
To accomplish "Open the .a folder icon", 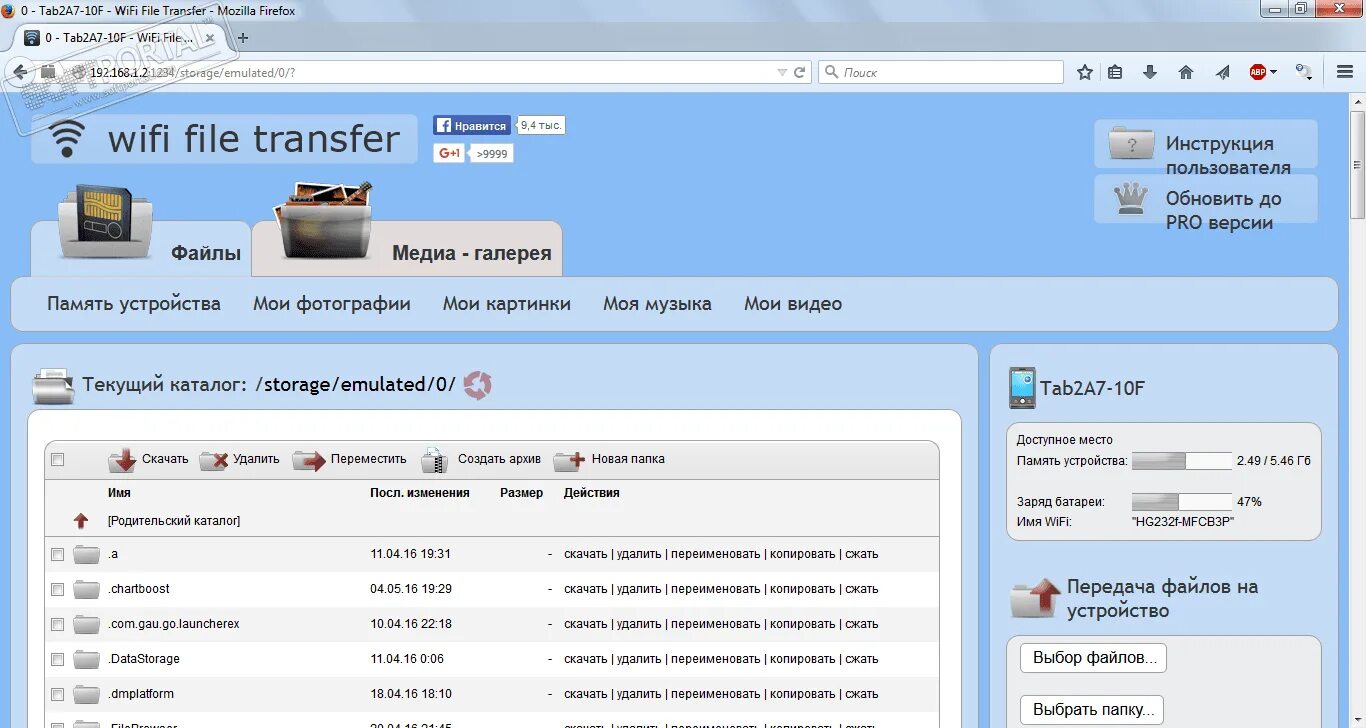I will click(87, 554).
